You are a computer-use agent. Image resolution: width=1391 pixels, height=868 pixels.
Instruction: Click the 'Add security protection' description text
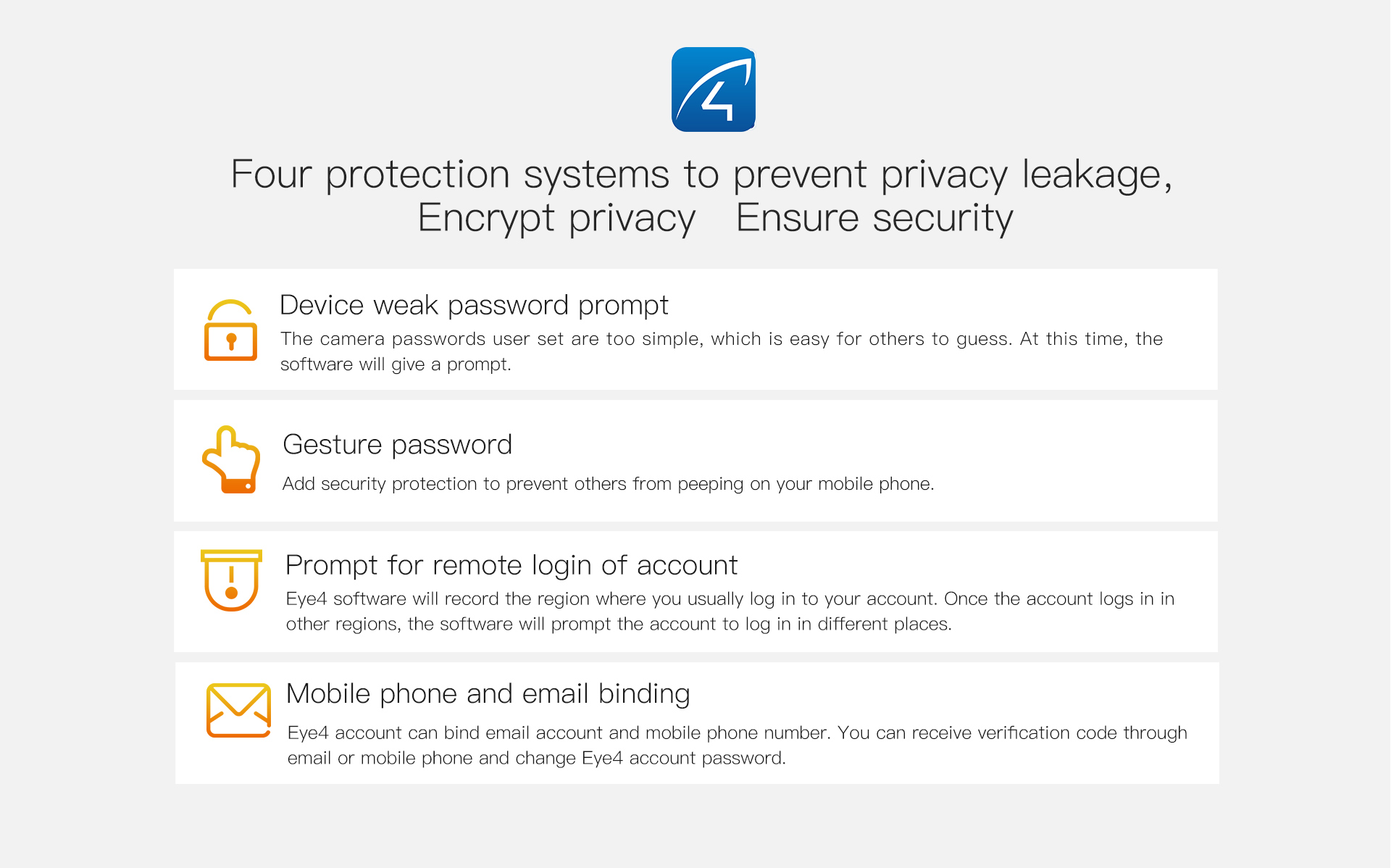click(608, 484)
